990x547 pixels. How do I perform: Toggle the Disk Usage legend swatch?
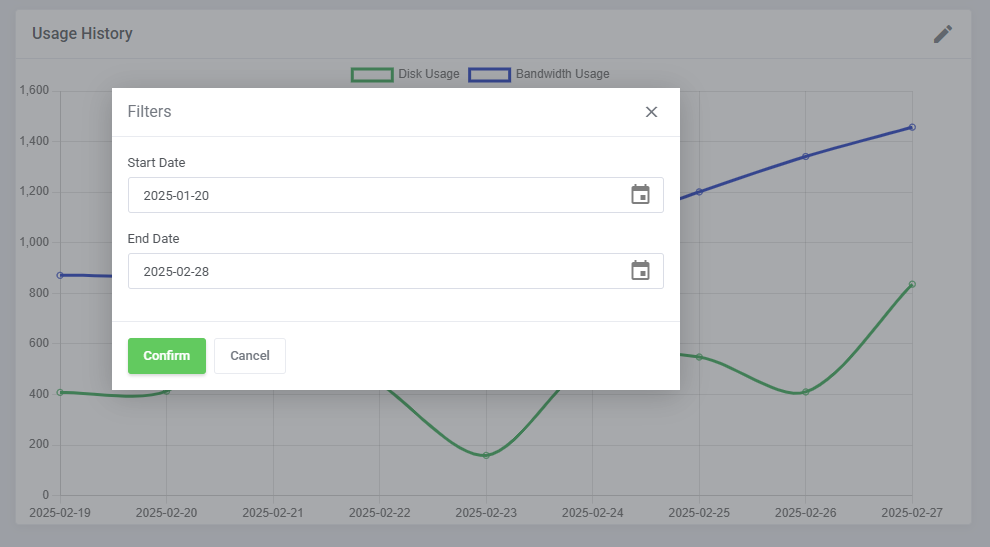pos(372,75)
